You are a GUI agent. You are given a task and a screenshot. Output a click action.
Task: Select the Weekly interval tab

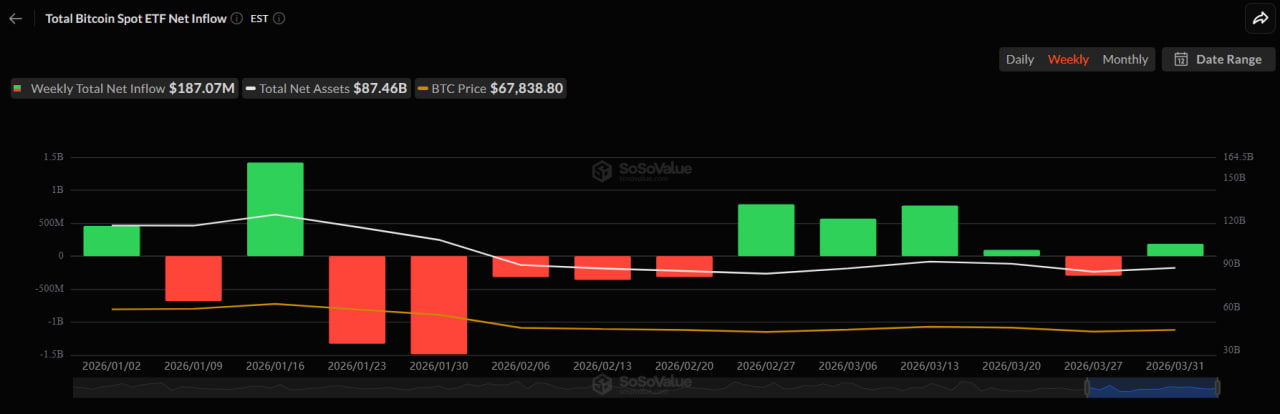1068,59
